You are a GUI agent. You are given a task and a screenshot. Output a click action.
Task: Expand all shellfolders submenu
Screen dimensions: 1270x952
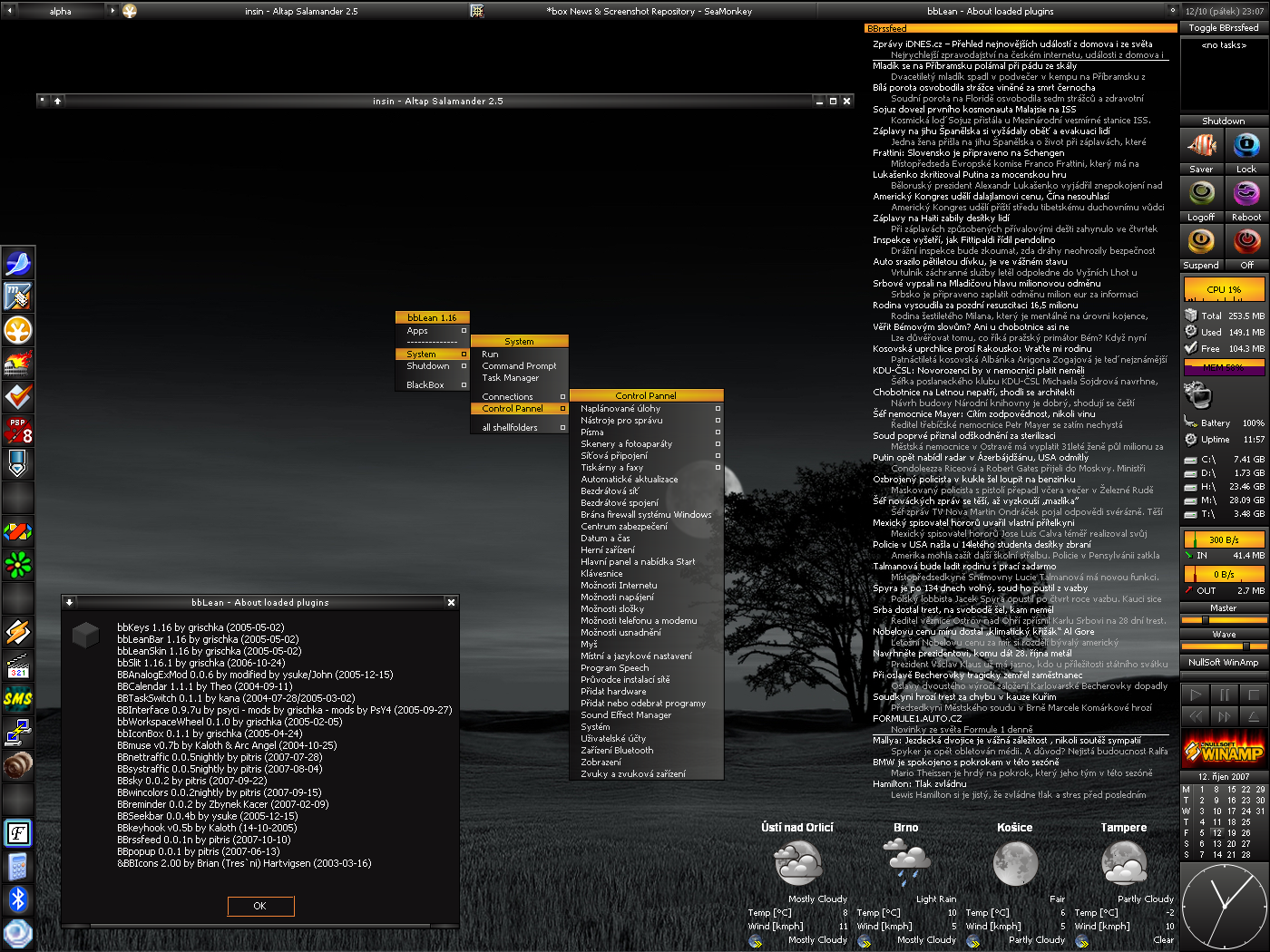point(519,427)
